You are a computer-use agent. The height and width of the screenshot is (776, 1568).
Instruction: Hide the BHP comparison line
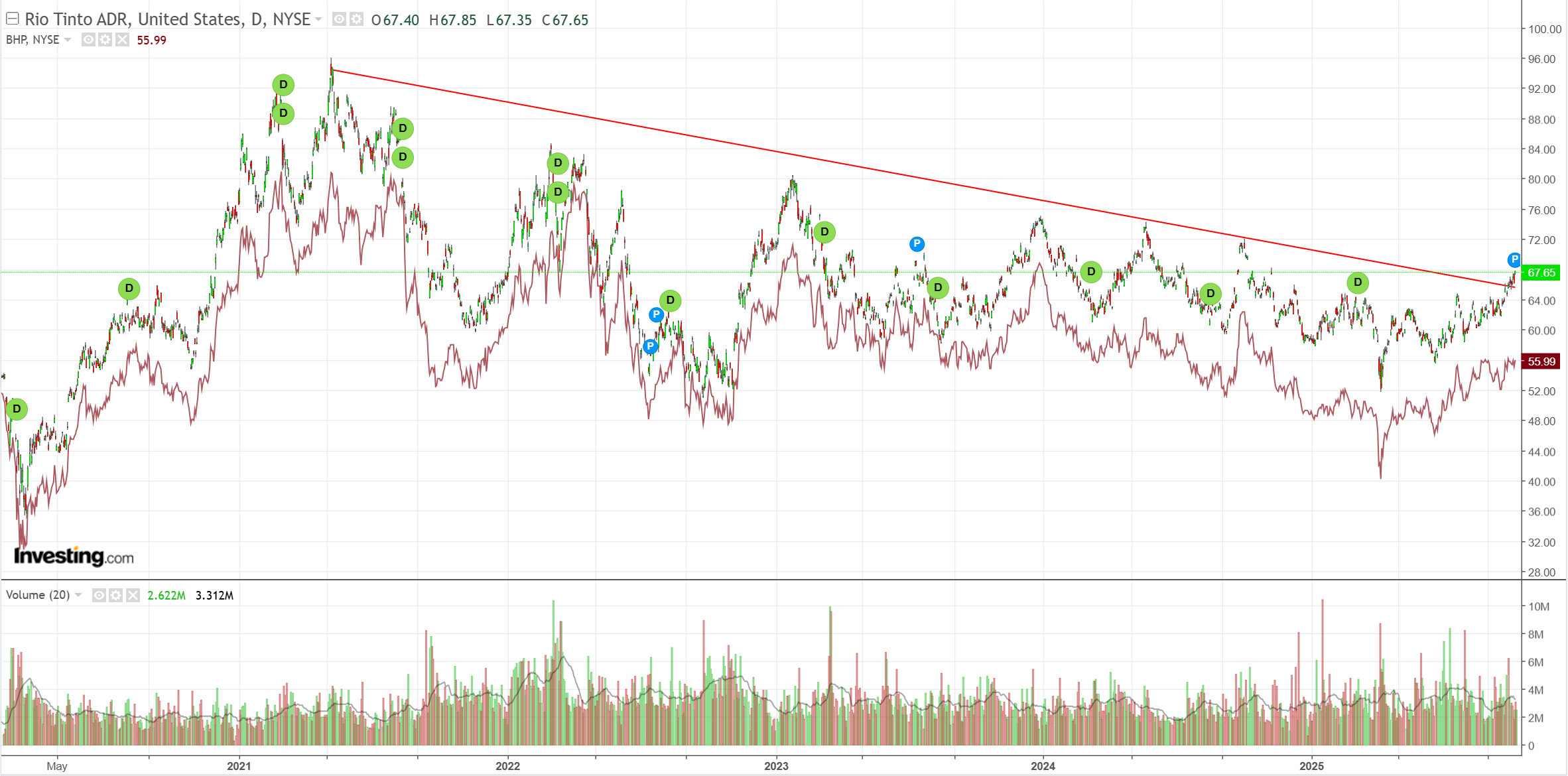[x=88, y=40]
